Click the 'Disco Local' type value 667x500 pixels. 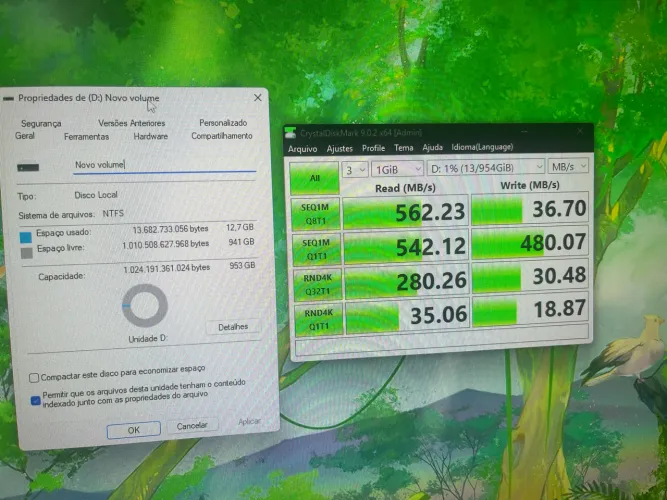[x=96, y=195]
